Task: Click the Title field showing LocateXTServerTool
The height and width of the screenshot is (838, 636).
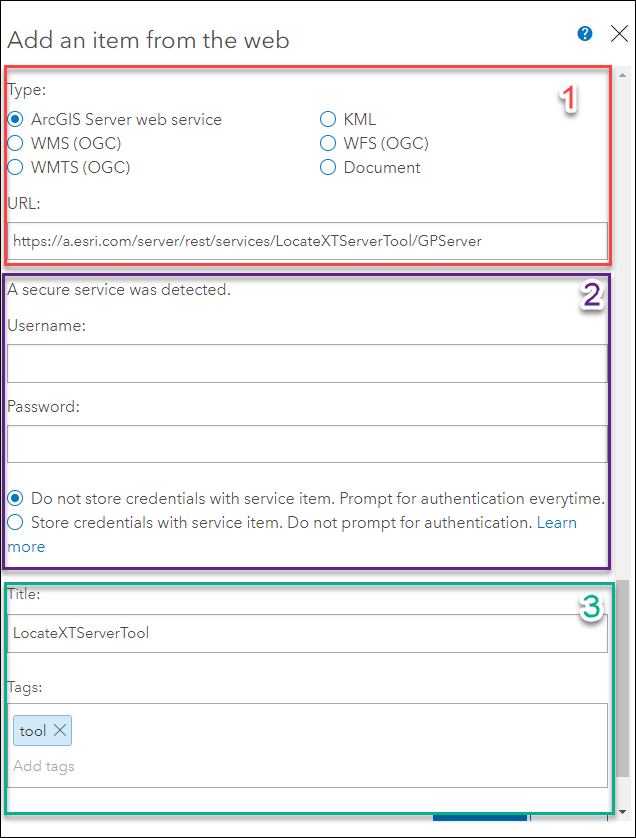Action: pyautogui.click(x=300, y=632)
